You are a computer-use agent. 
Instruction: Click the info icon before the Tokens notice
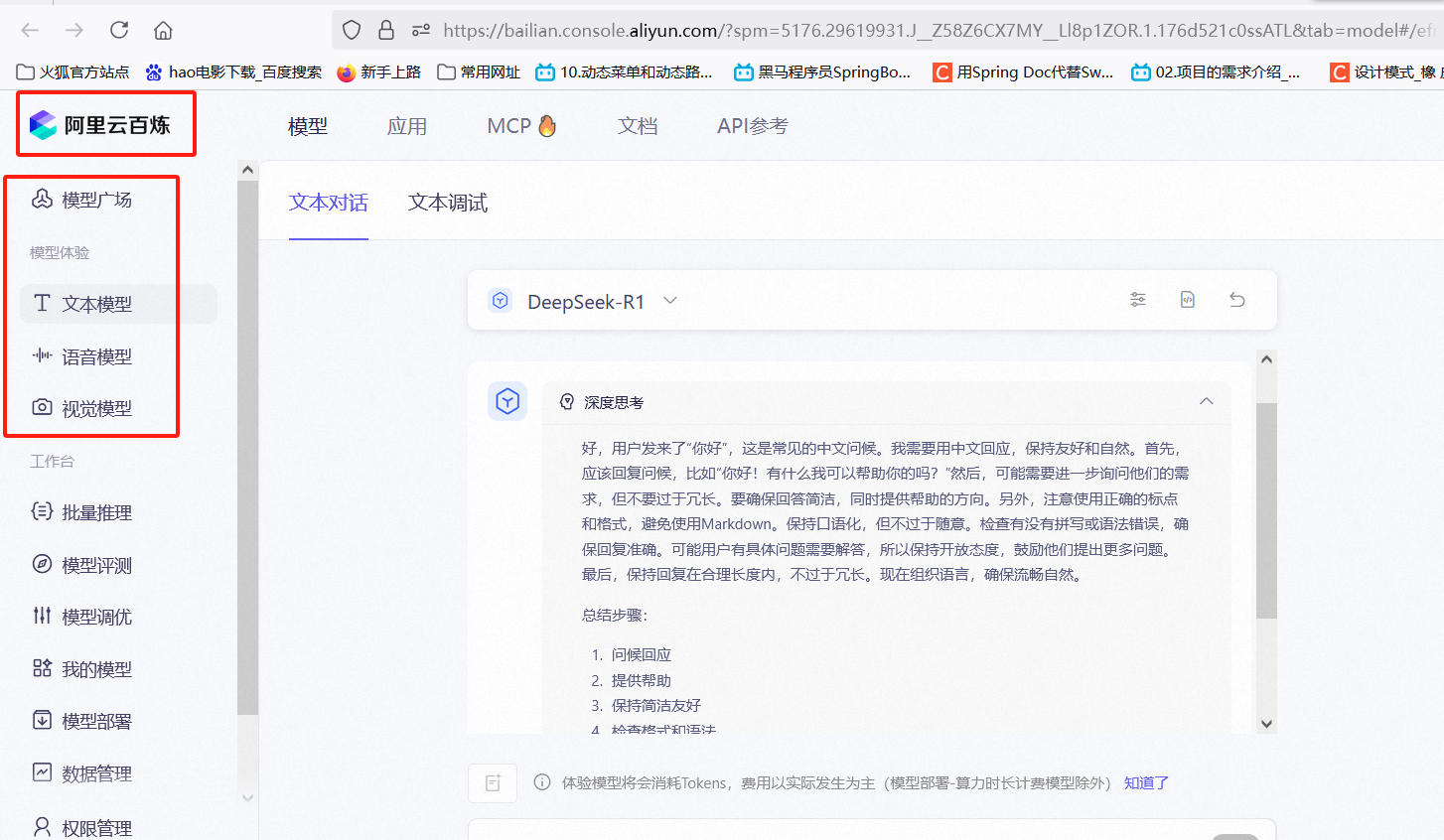point(542,782)
